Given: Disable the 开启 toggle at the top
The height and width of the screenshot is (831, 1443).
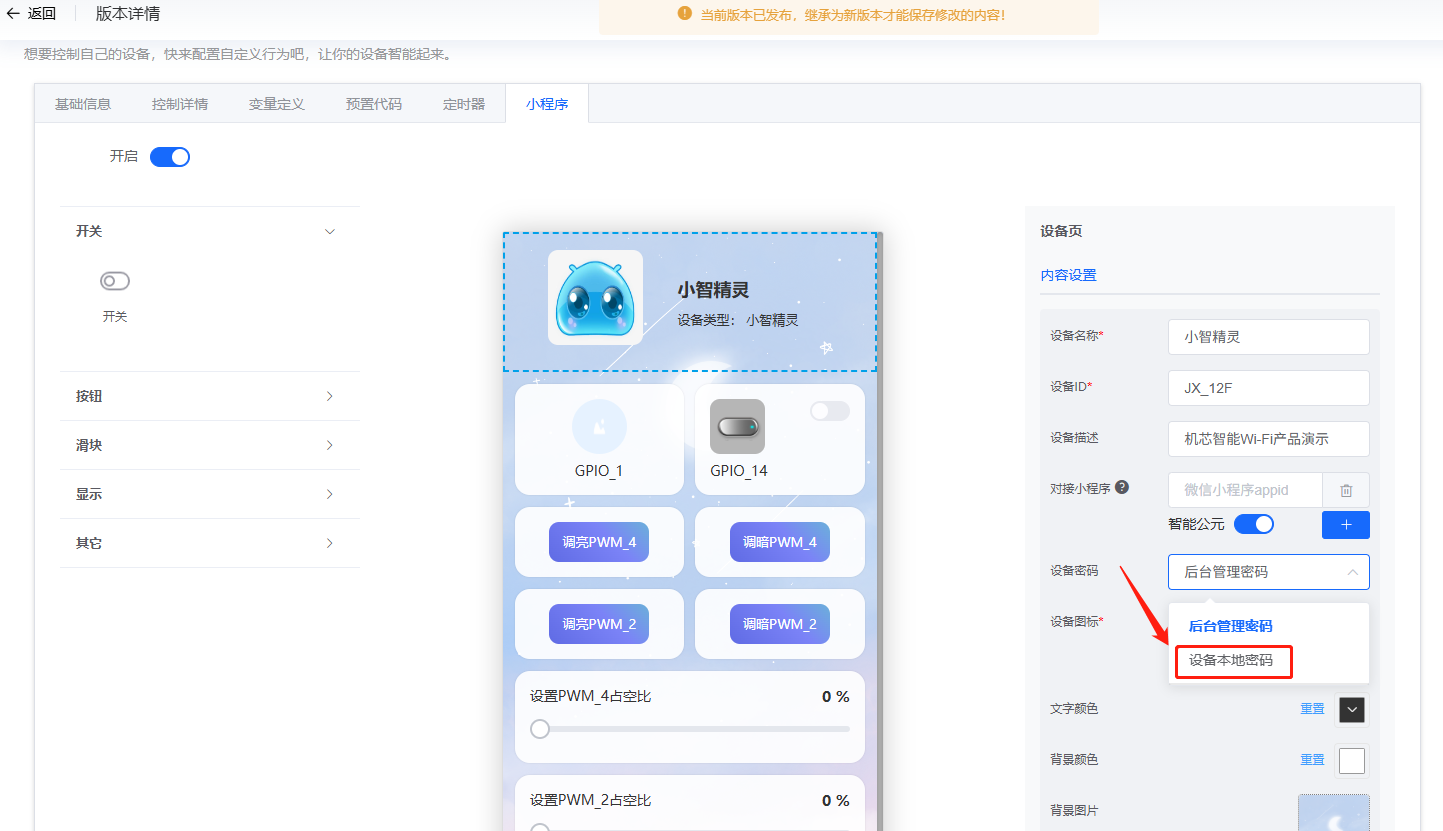Looking at the screenshot, I should 169,156.
